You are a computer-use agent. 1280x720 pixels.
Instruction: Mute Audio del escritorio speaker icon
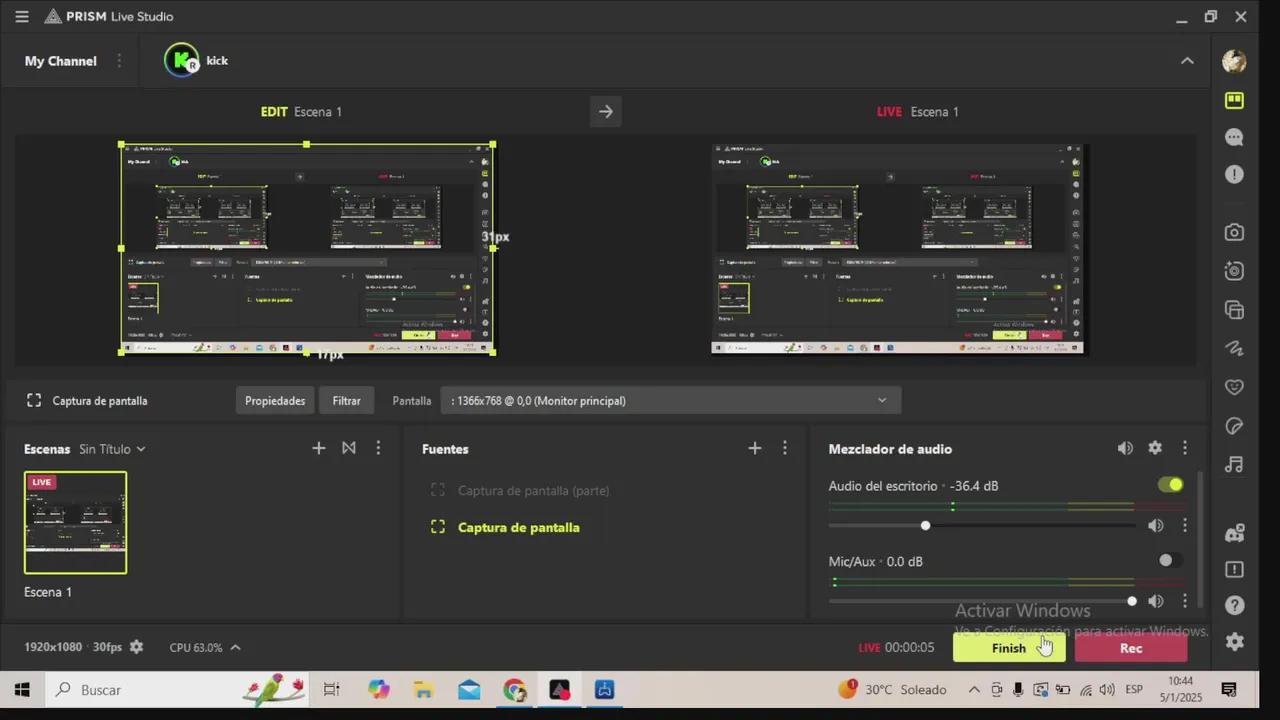coord(1155,525)
